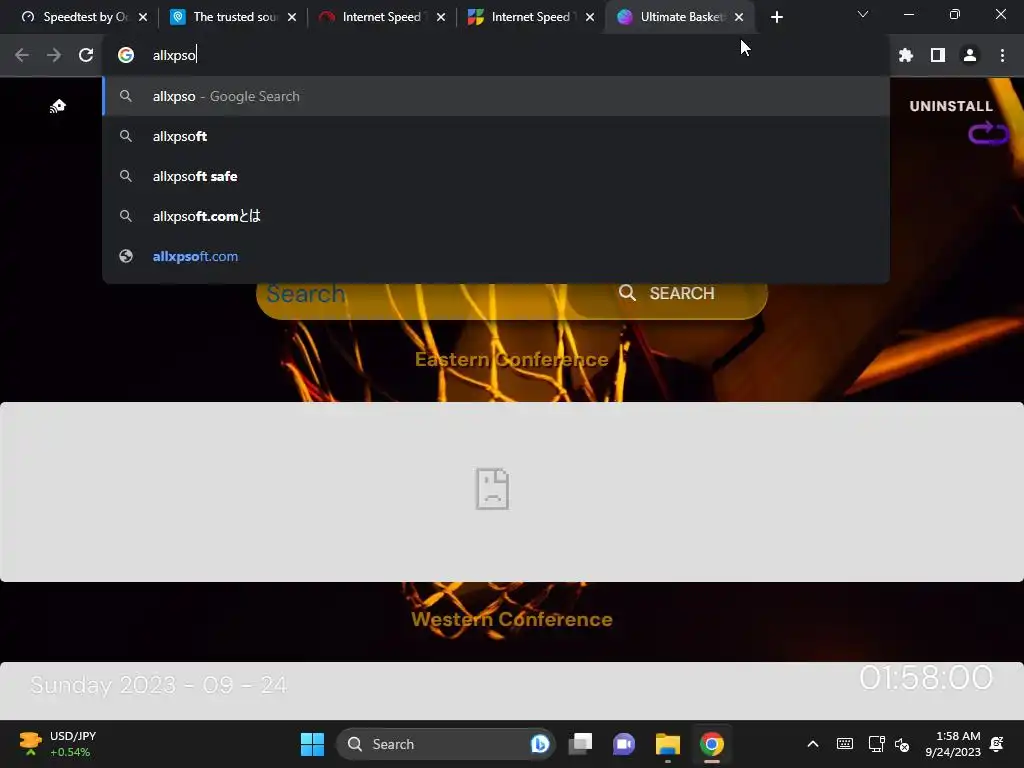Viewport: 1024px width, 768px height.
Task: Click the Chrome taskbar icon
Action: 712,744
